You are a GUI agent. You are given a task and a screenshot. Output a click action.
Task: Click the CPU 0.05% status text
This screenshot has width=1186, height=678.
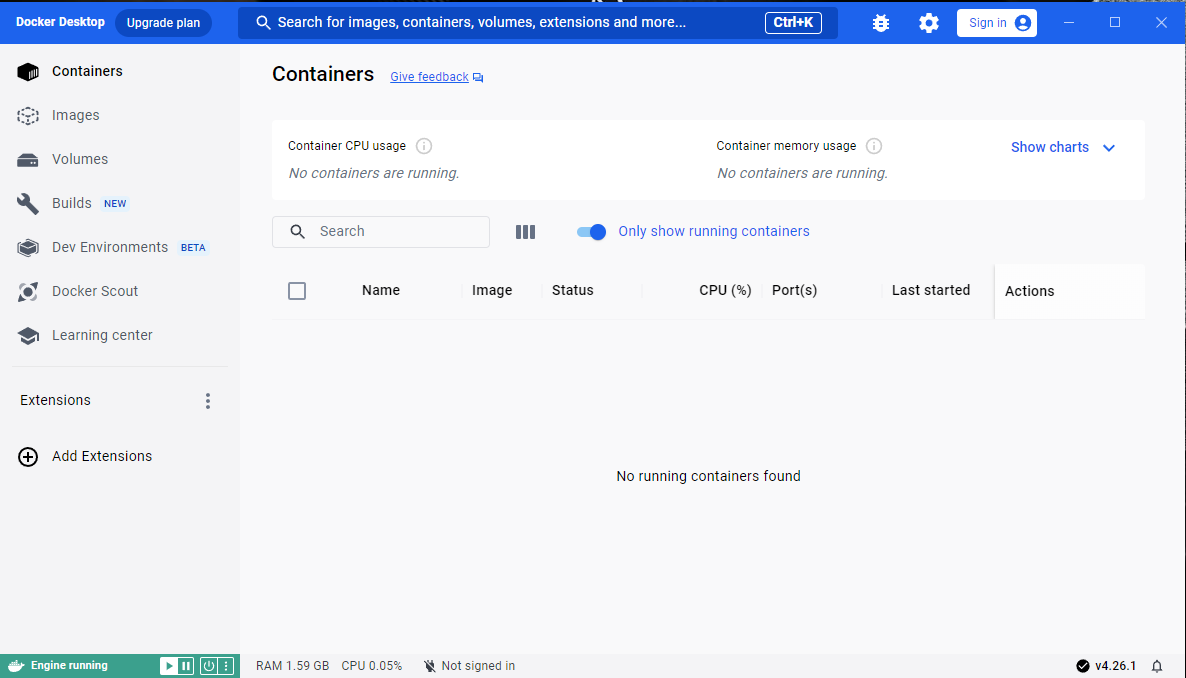tap(371, 666)
